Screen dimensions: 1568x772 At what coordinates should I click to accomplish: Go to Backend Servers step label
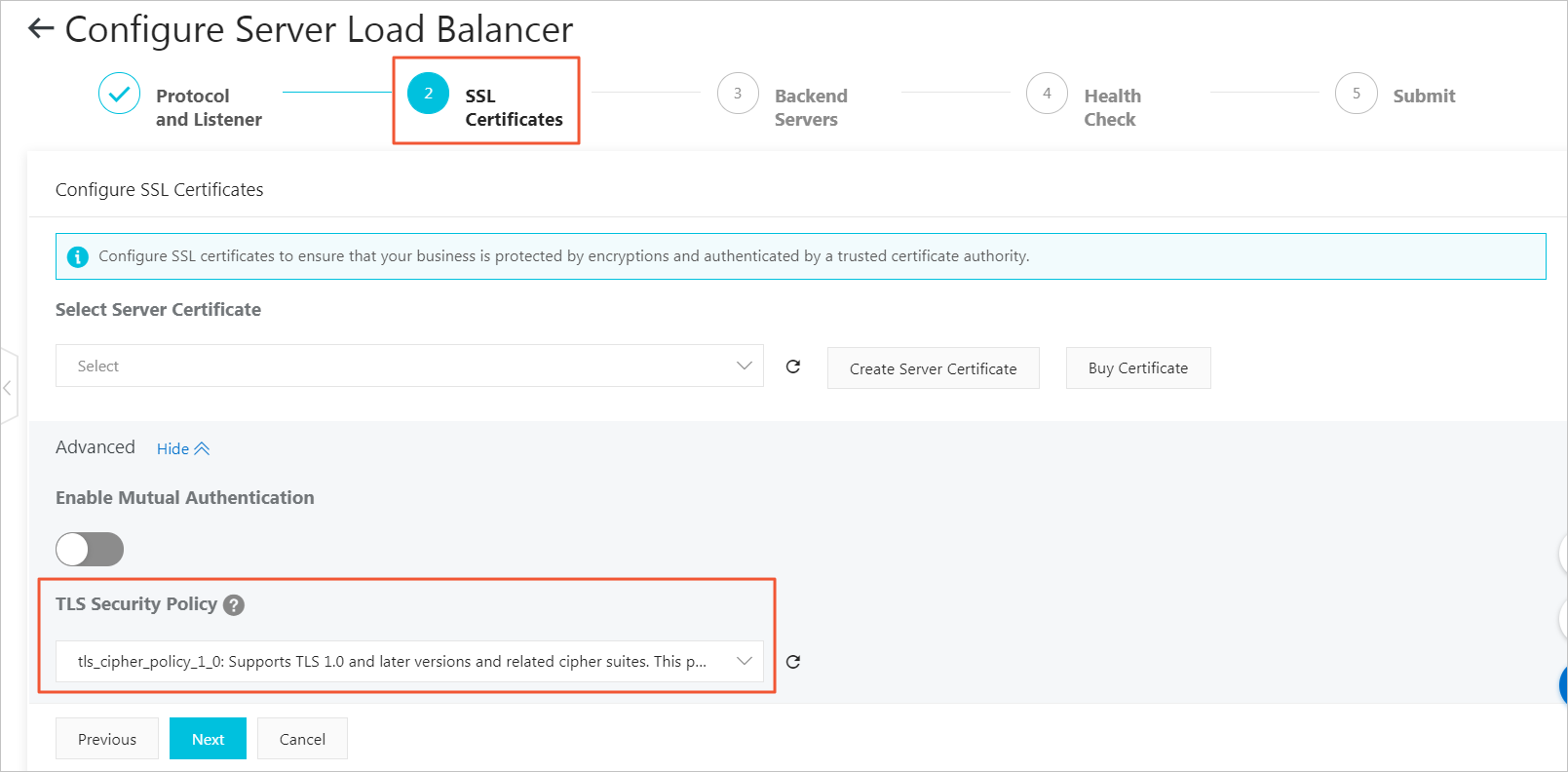click(810, 107)
